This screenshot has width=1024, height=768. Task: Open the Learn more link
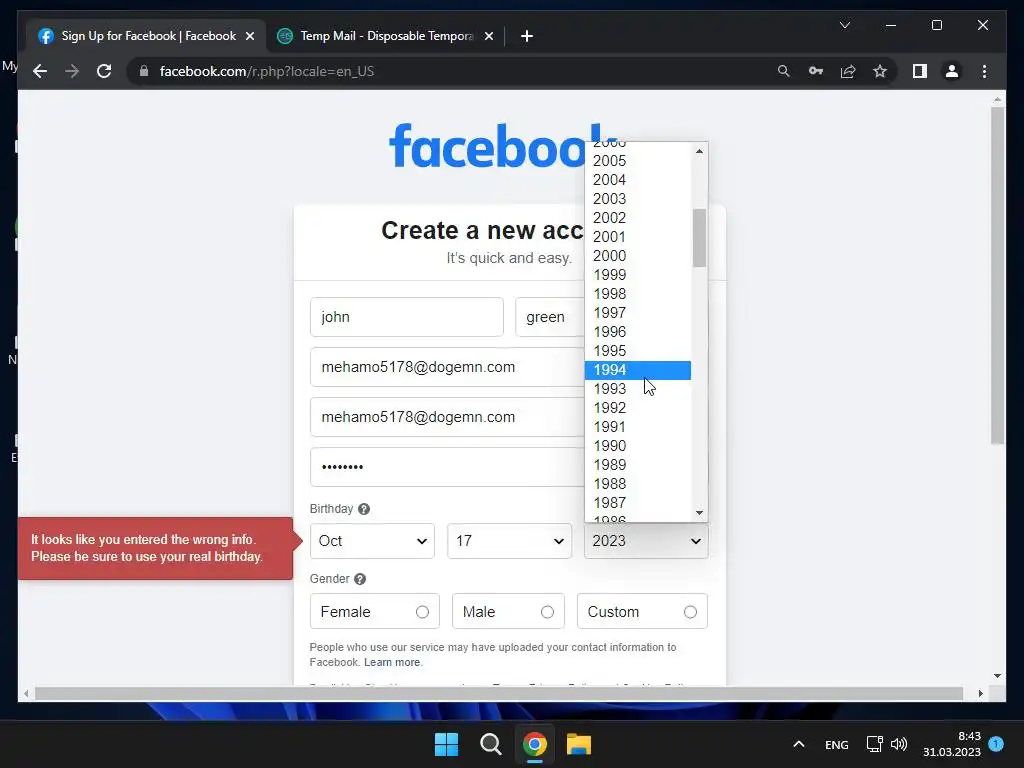[x=392, y=662]
